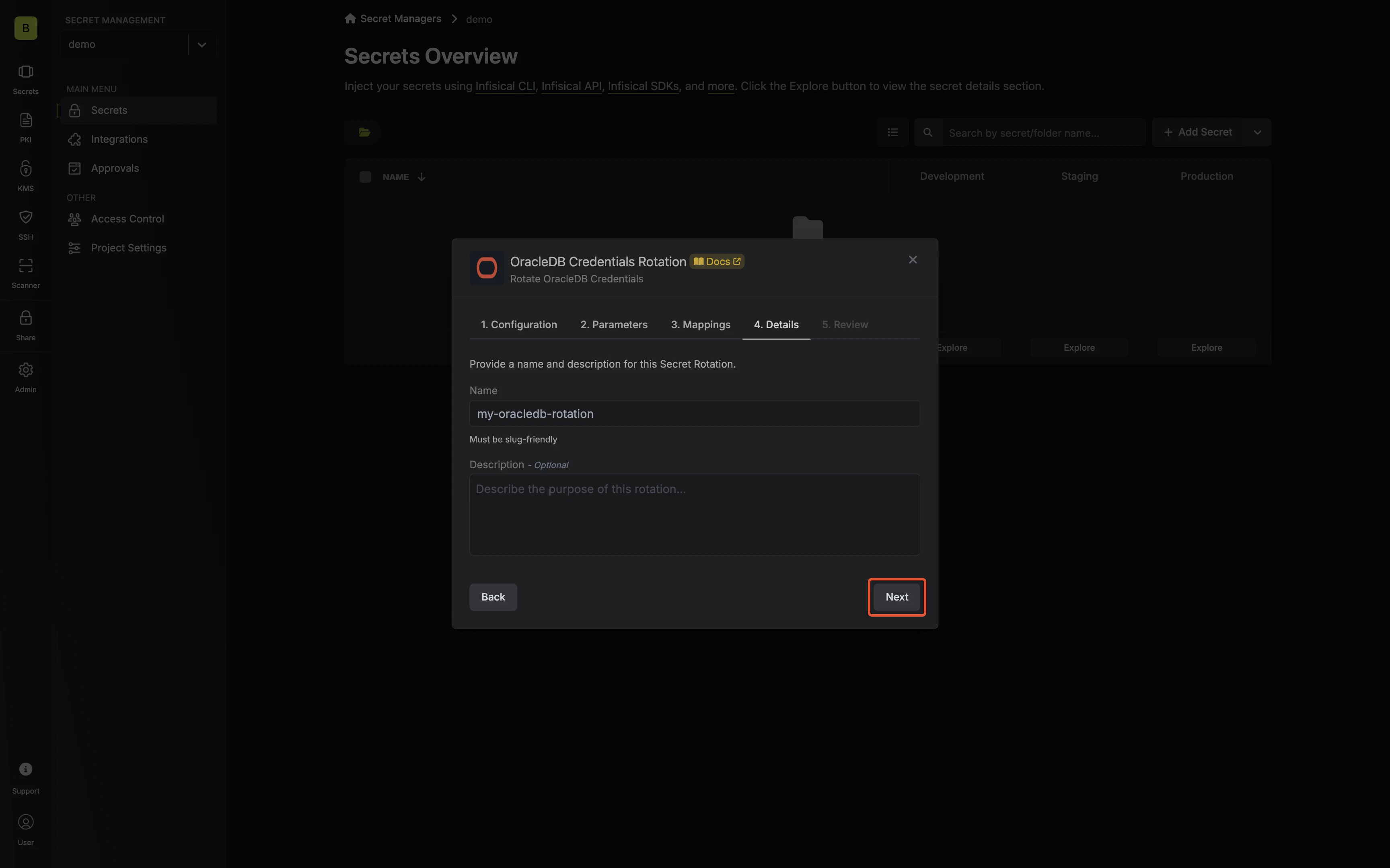
Task: Open Secrets in the main menu
Action: (x=138, y=110)
